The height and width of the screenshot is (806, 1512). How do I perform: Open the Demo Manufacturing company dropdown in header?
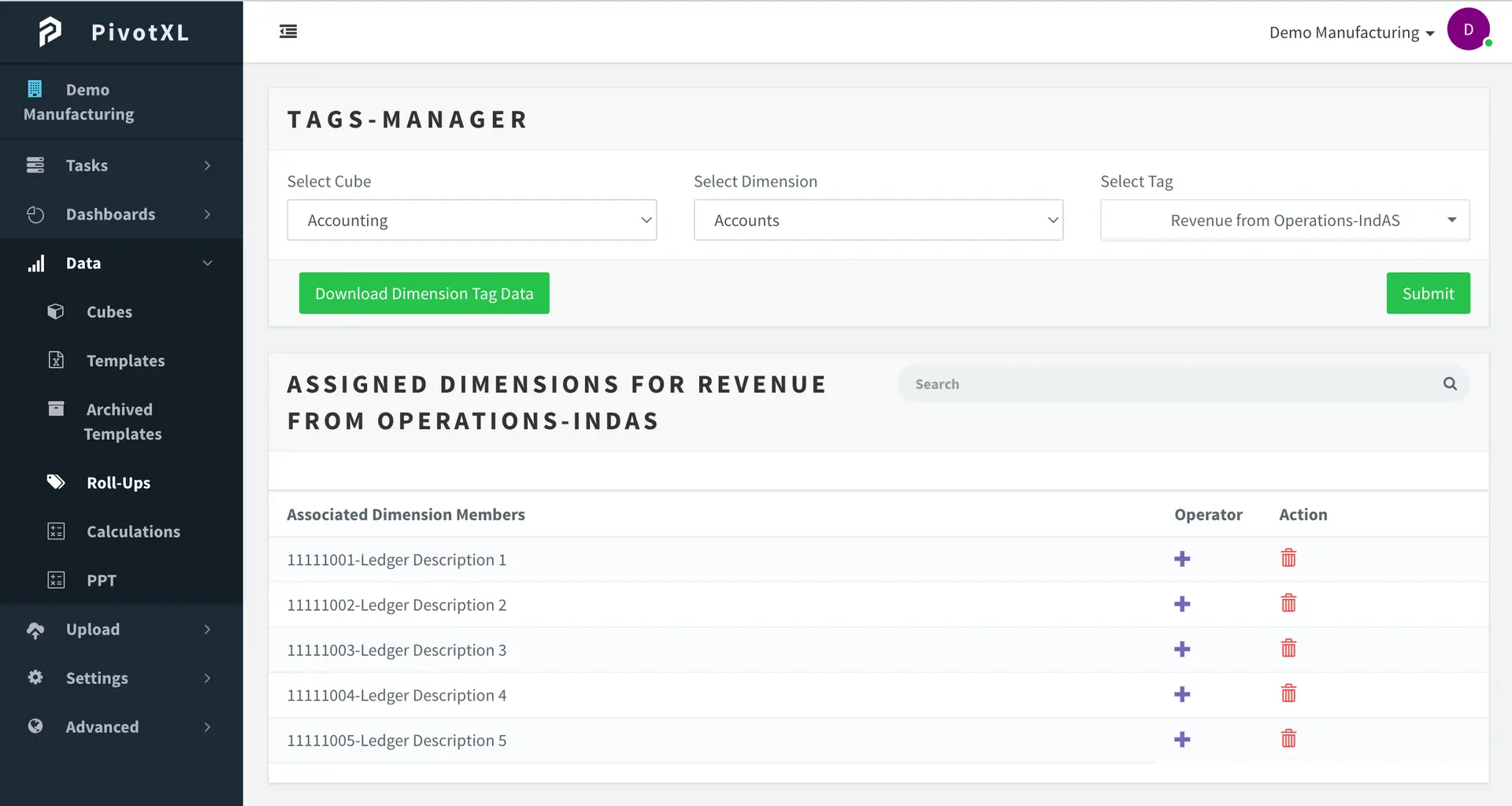(x=1351, y=32)
